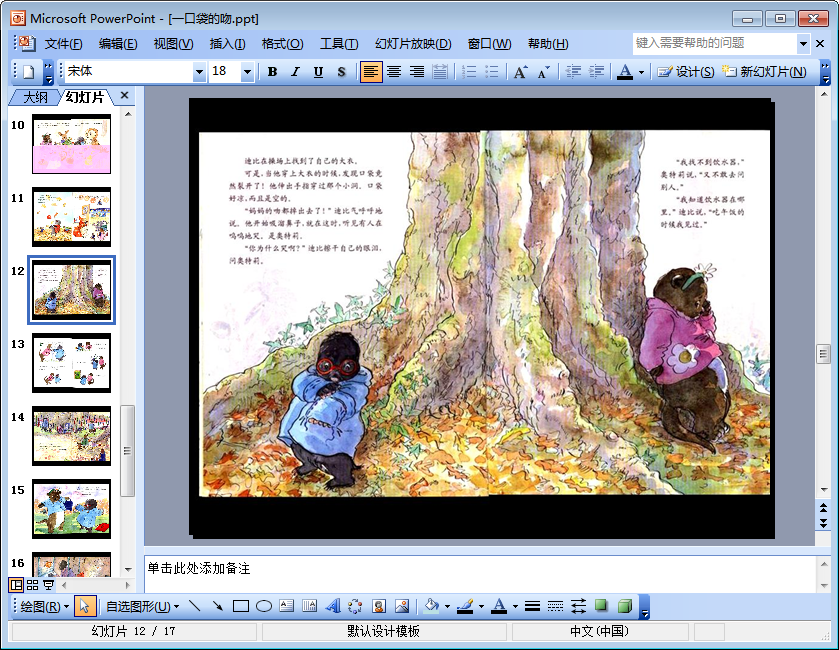Apply fill color bucket
Image resolution: width=839 pixels, height=650 pixels.
431,606
